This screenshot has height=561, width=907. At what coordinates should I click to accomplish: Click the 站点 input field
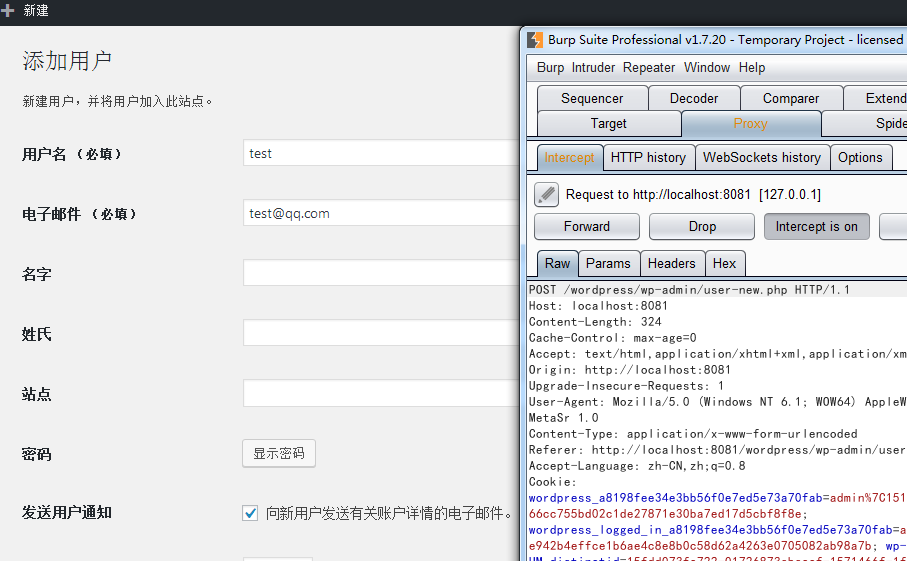coord(381,393)
